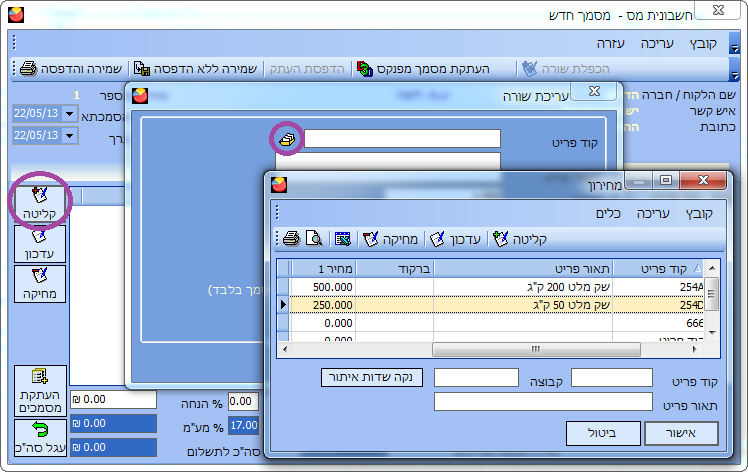Close the עריכת שורה dialog
Image resolution: width=748 pixels, height=472 pixels.
pos(594,91)
